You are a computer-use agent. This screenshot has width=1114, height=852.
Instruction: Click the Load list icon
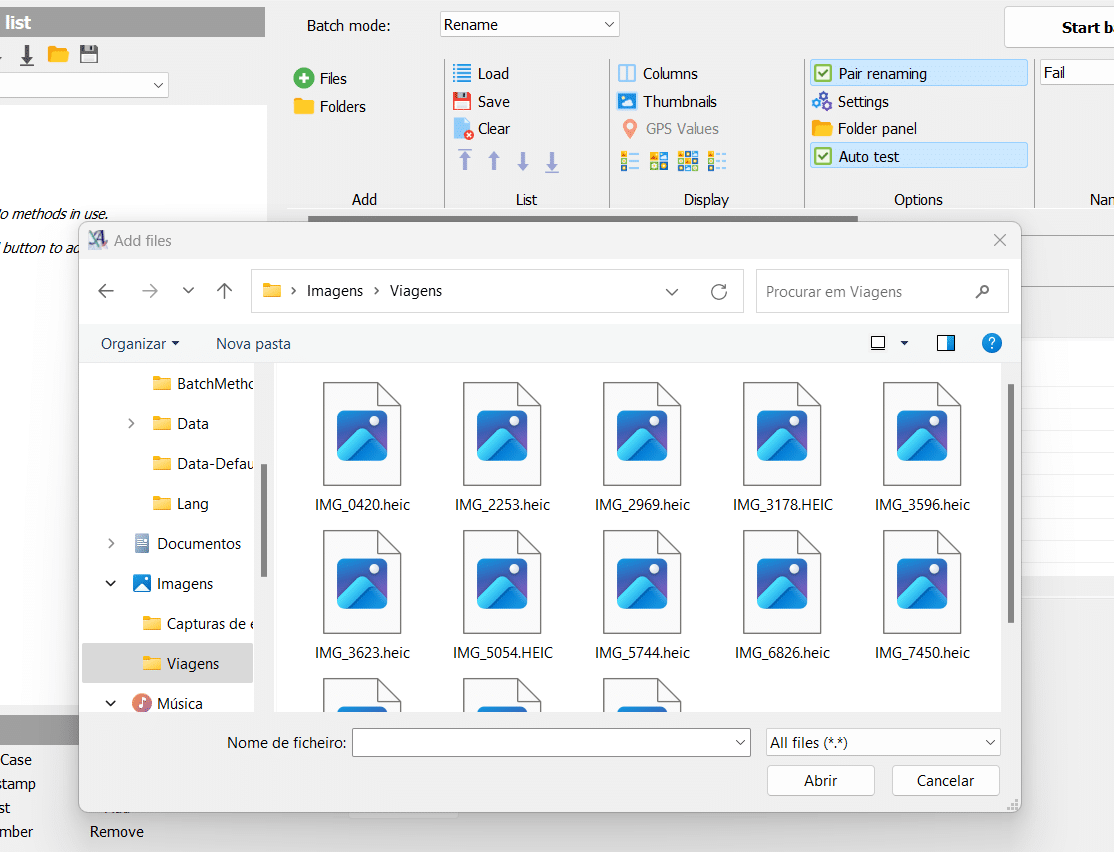[x=462, y=73]
